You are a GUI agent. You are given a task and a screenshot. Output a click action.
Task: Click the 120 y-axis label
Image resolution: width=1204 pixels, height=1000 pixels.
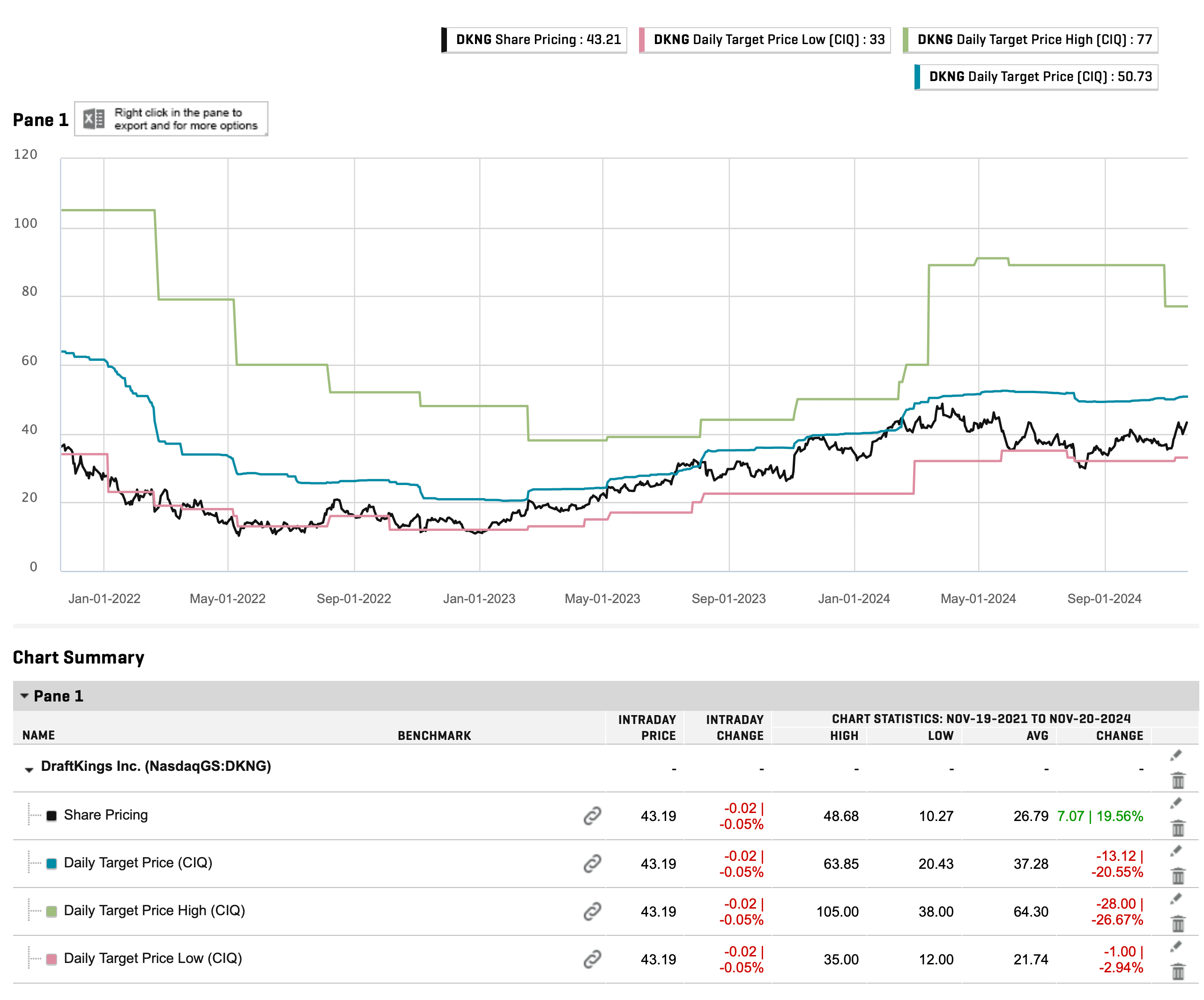pos(25,154)
